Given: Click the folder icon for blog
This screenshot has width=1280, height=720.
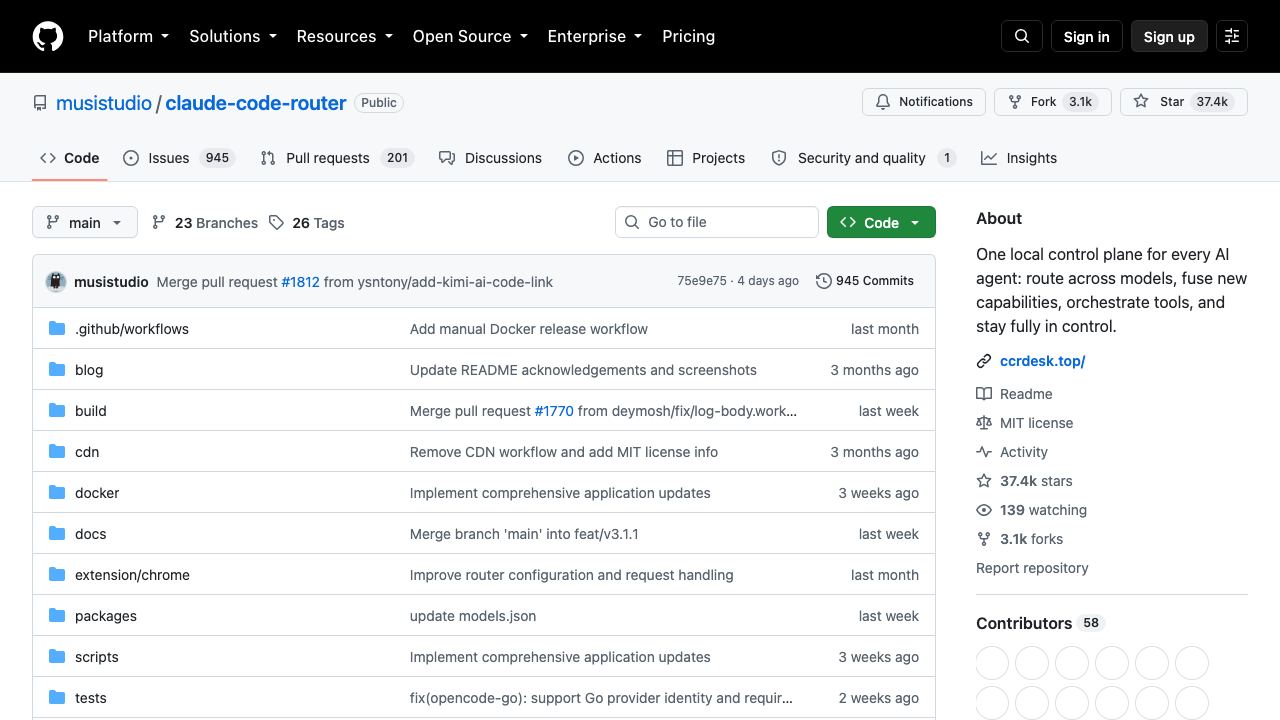Looking at the screenshot, I should coord(57,369).
